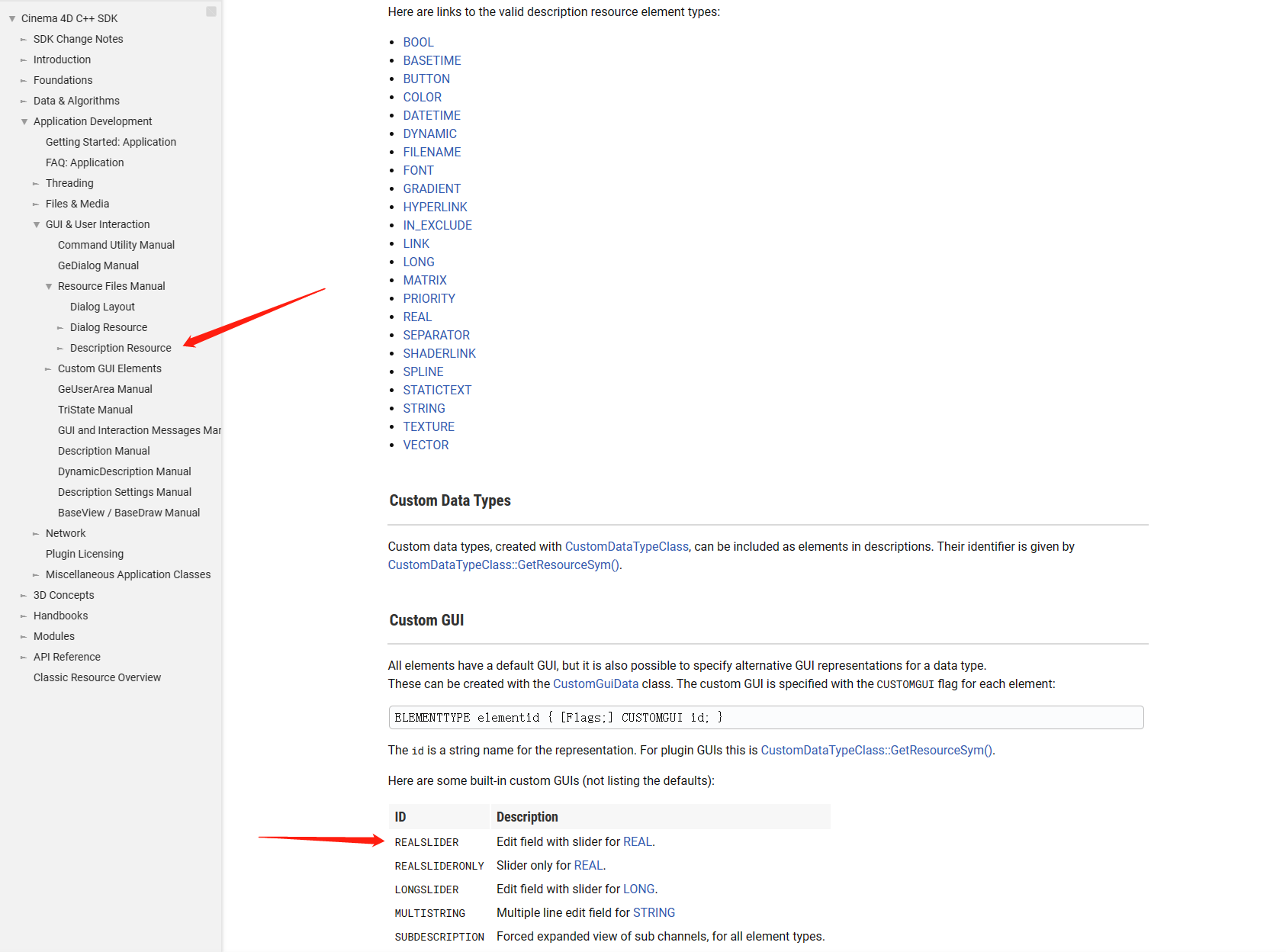Image resolution: width=1286 pixels, height=952 pixels.
Task: Open LONG link in LONGSLIDER row
Action: (638, 889)
